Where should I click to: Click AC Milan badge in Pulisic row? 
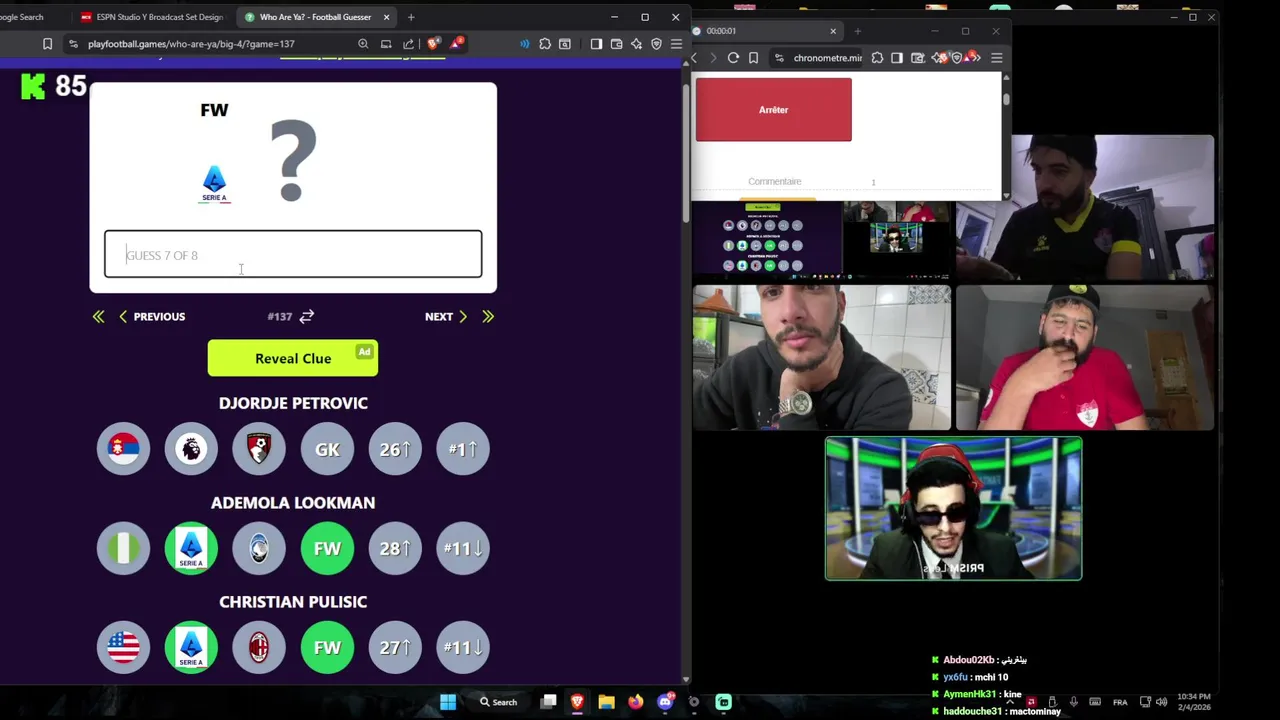click(x=259, y=647)
